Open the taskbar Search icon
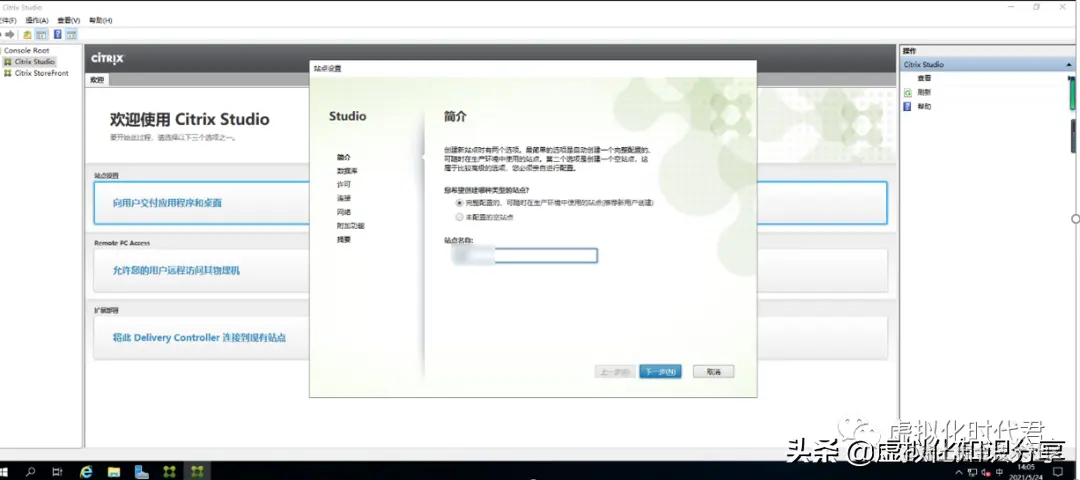The image size is (1080, 480). pos(30,472)
